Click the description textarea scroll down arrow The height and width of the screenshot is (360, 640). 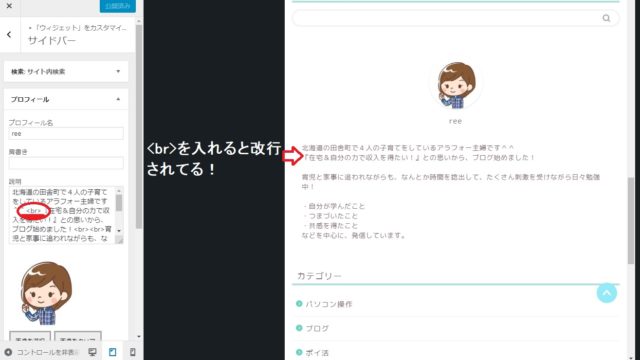pos(119,231)
